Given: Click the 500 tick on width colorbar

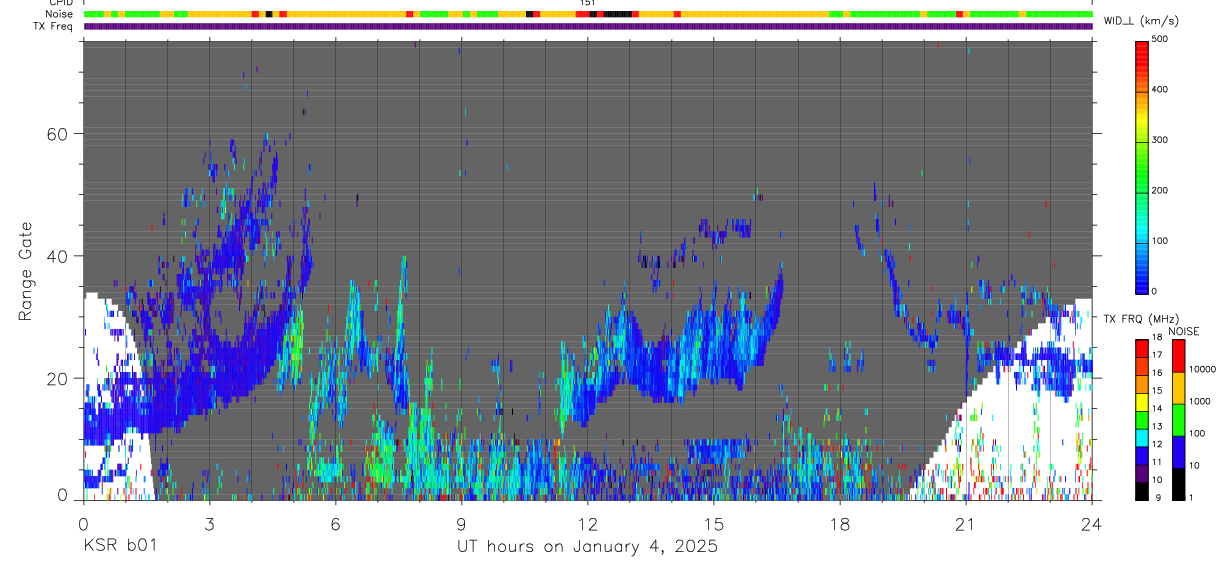Looking at the screenshot, I should click(1161, 39).
